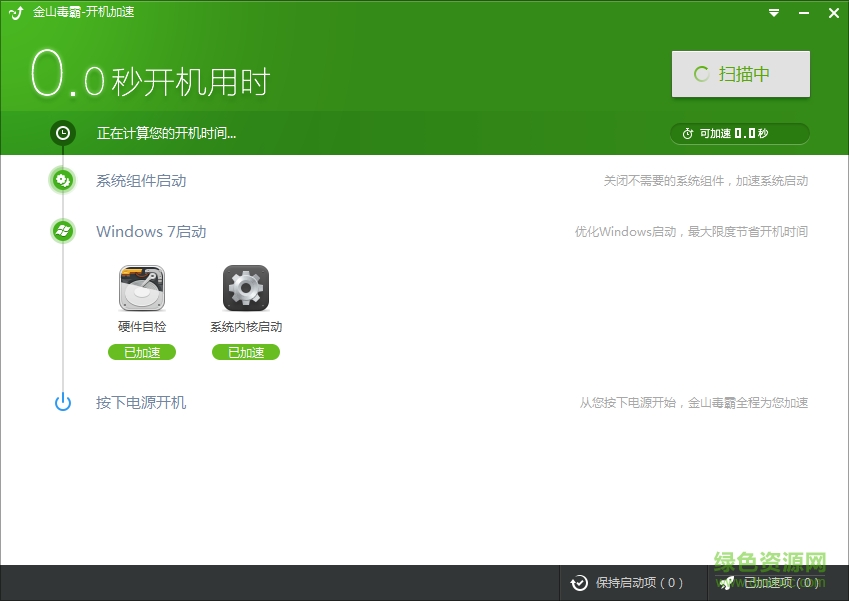
Task: Click the clock icon beside 正在计算您的开机时间
Action: click(x=63, y=133)
